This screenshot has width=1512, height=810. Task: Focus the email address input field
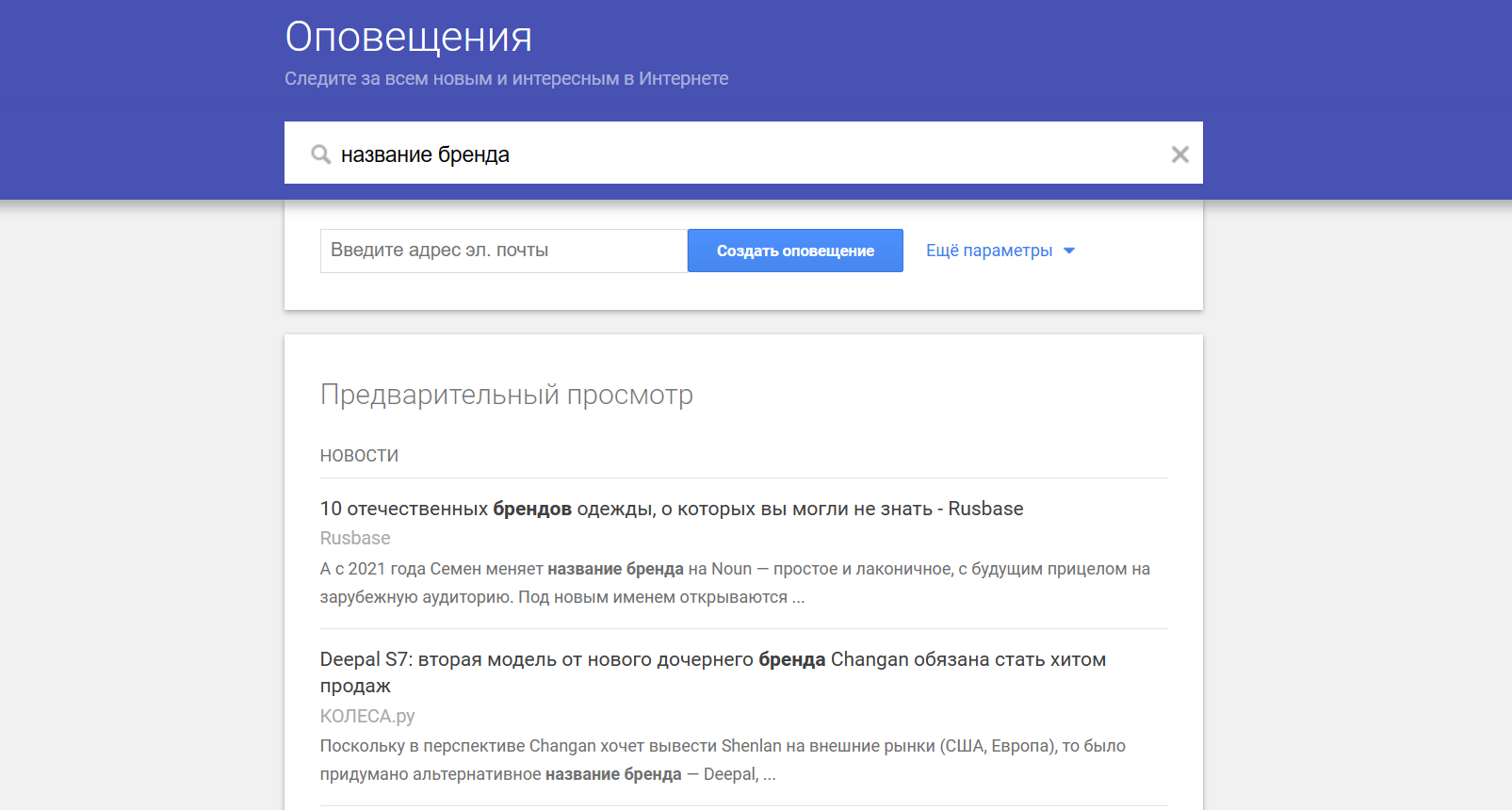[x=504, y=251]
